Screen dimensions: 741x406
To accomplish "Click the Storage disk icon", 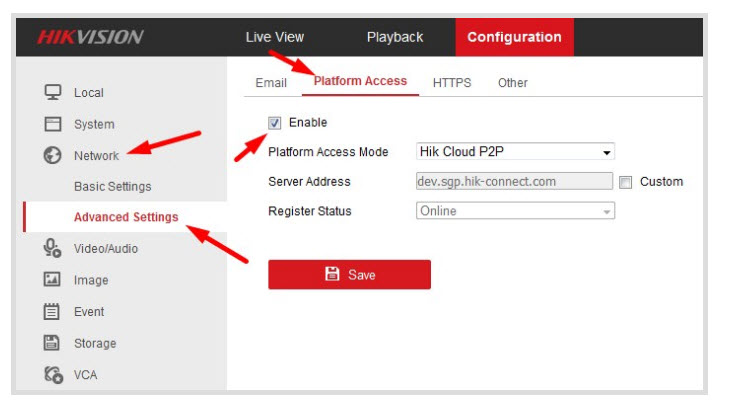I will click(x=53, y=343).
